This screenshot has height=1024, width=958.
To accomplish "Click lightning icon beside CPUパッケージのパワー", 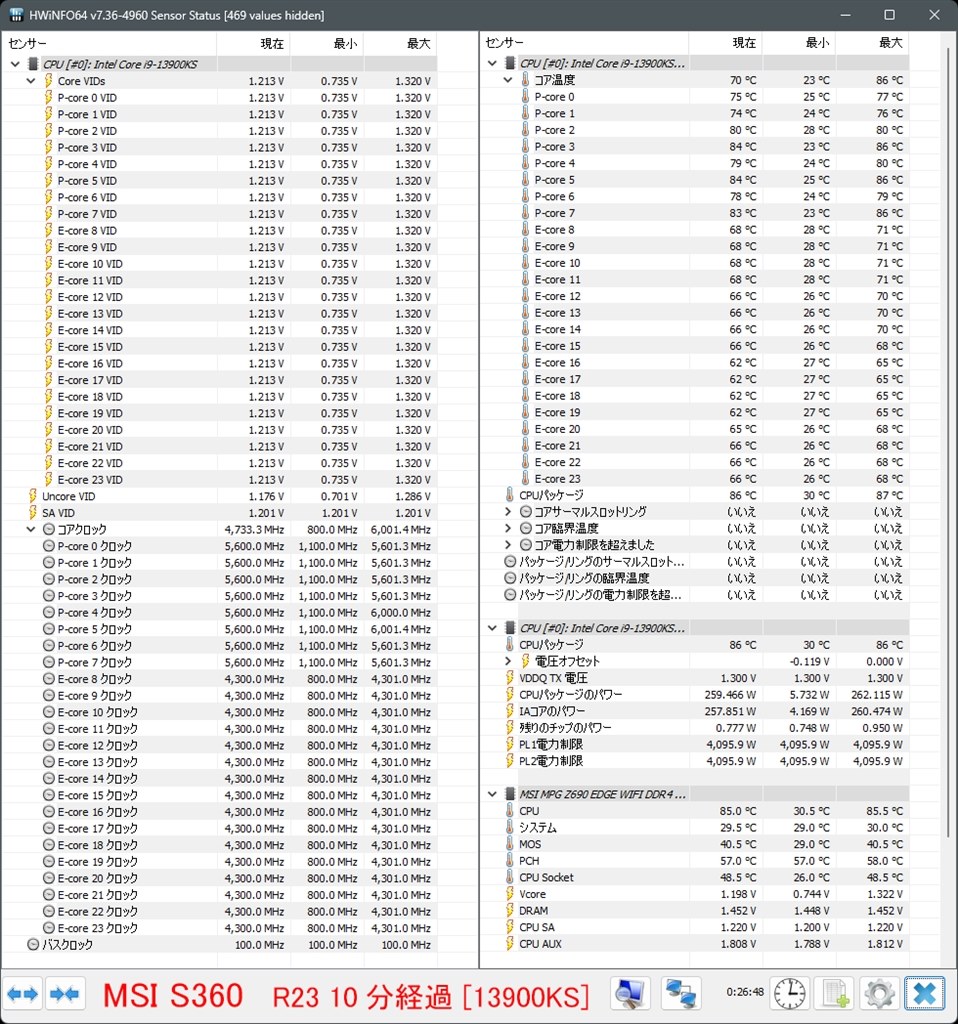I will pos(509,694).
